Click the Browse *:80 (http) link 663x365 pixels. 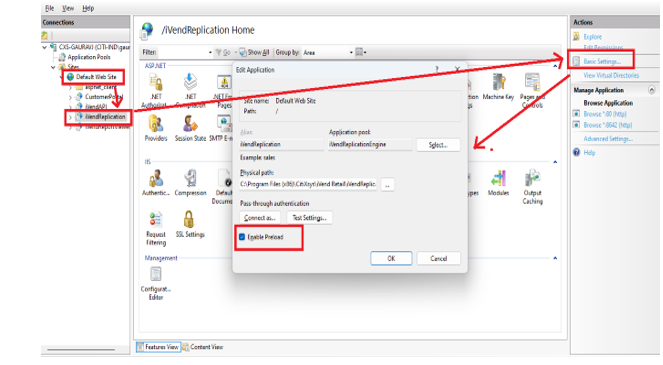click(605, 114)
